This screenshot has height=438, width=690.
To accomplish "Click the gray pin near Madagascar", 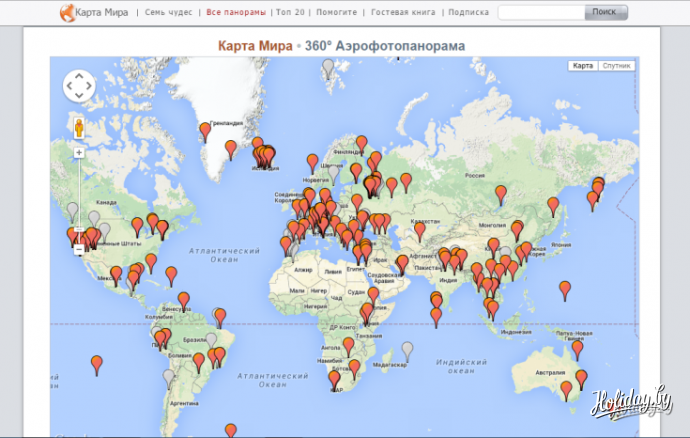I will [x=407, y=349].
